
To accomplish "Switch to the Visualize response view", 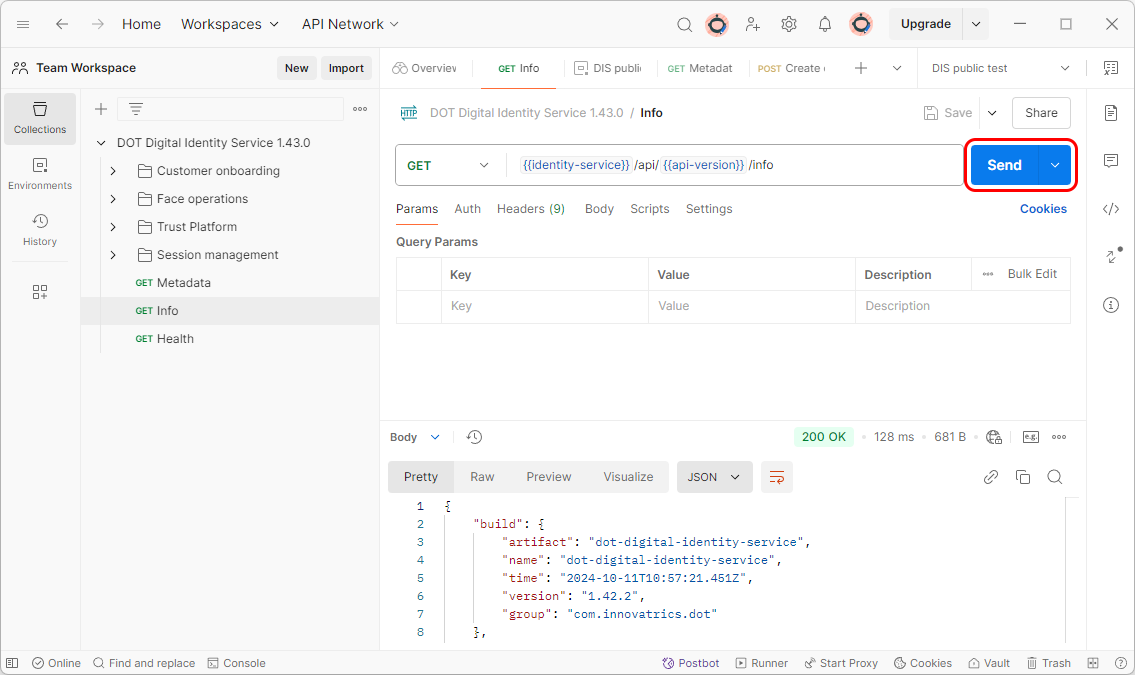I will click(628, 477).
